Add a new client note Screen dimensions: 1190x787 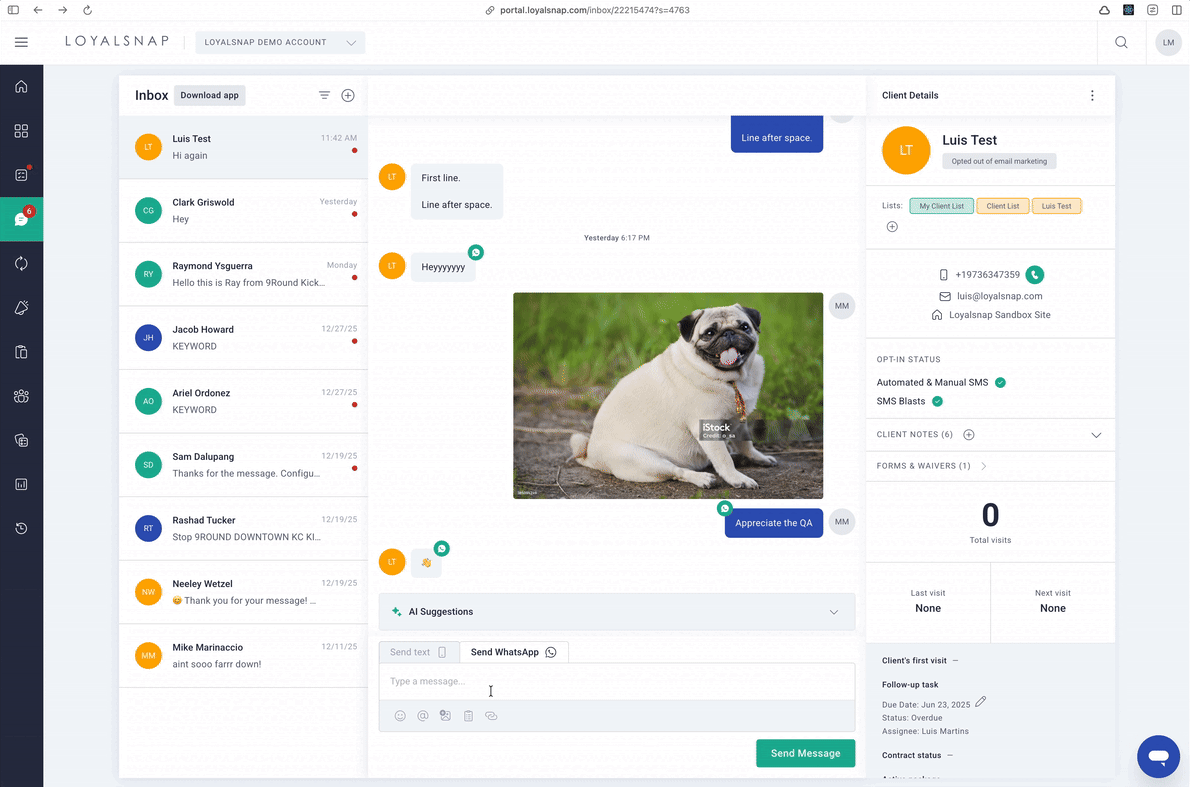click(968, 435)
